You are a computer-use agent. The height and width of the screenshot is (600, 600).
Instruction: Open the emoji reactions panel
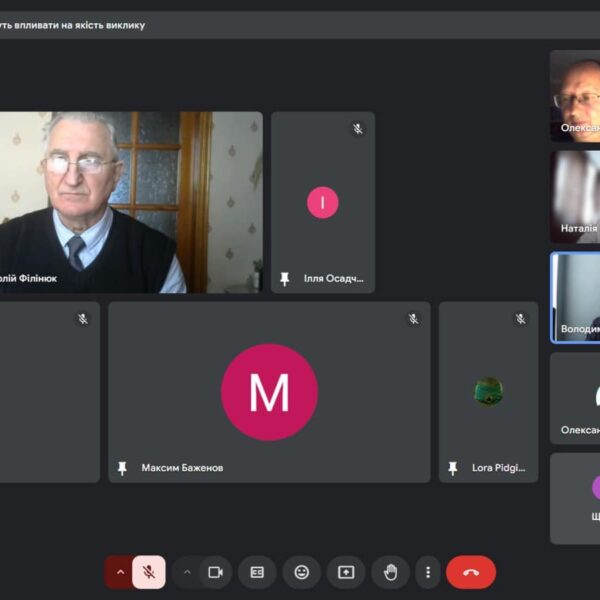301,572
